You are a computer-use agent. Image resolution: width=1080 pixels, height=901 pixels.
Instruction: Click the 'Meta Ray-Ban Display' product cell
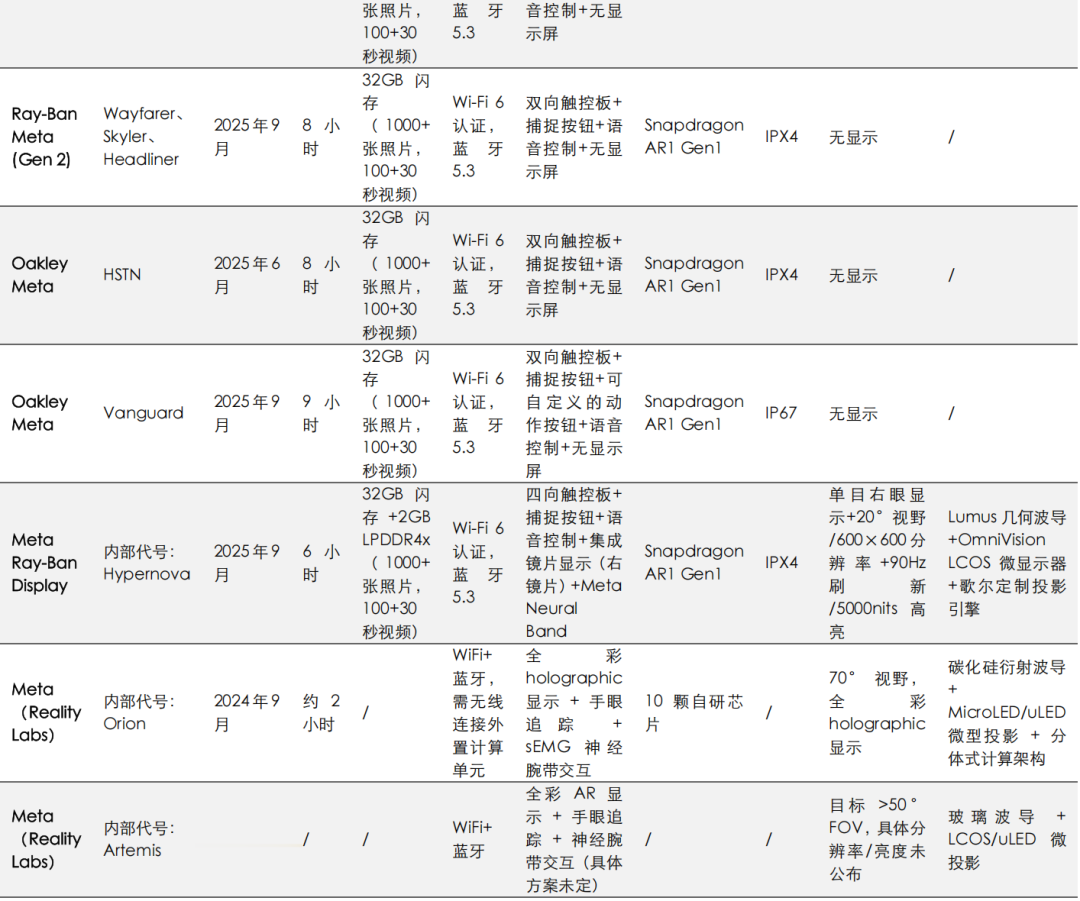click(44, 562)
